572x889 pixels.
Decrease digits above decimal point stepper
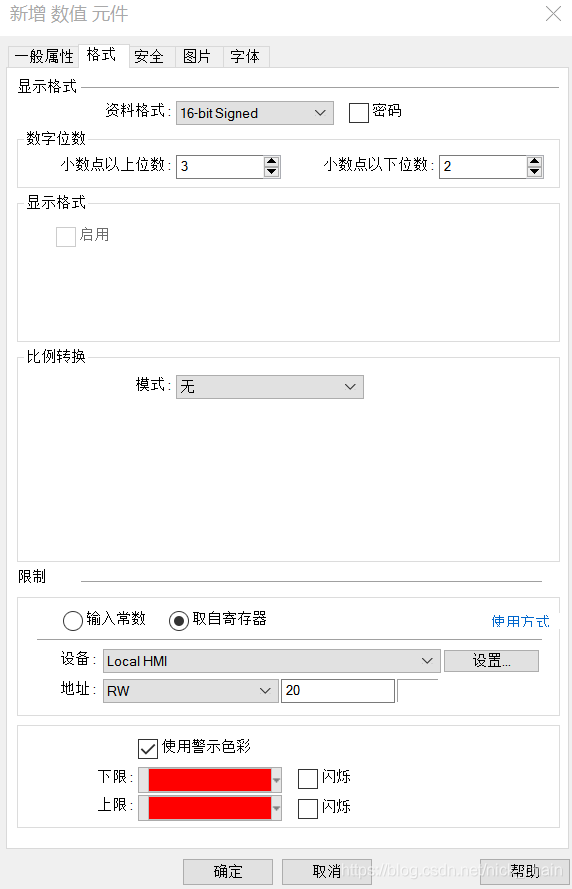[x=272, y=172]
